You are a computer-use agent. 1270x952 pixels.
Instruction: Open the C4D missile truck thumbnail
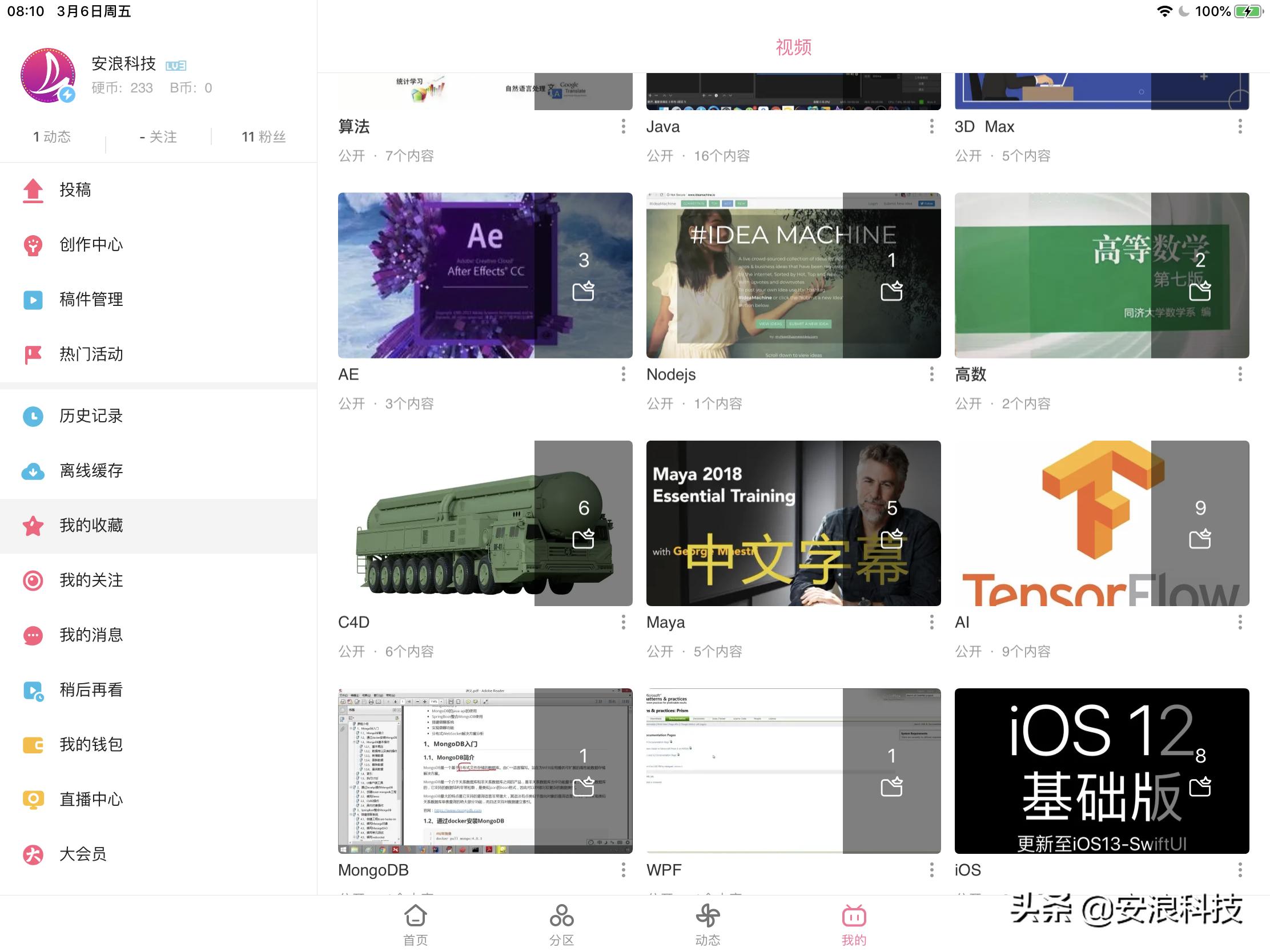[485, 523]
